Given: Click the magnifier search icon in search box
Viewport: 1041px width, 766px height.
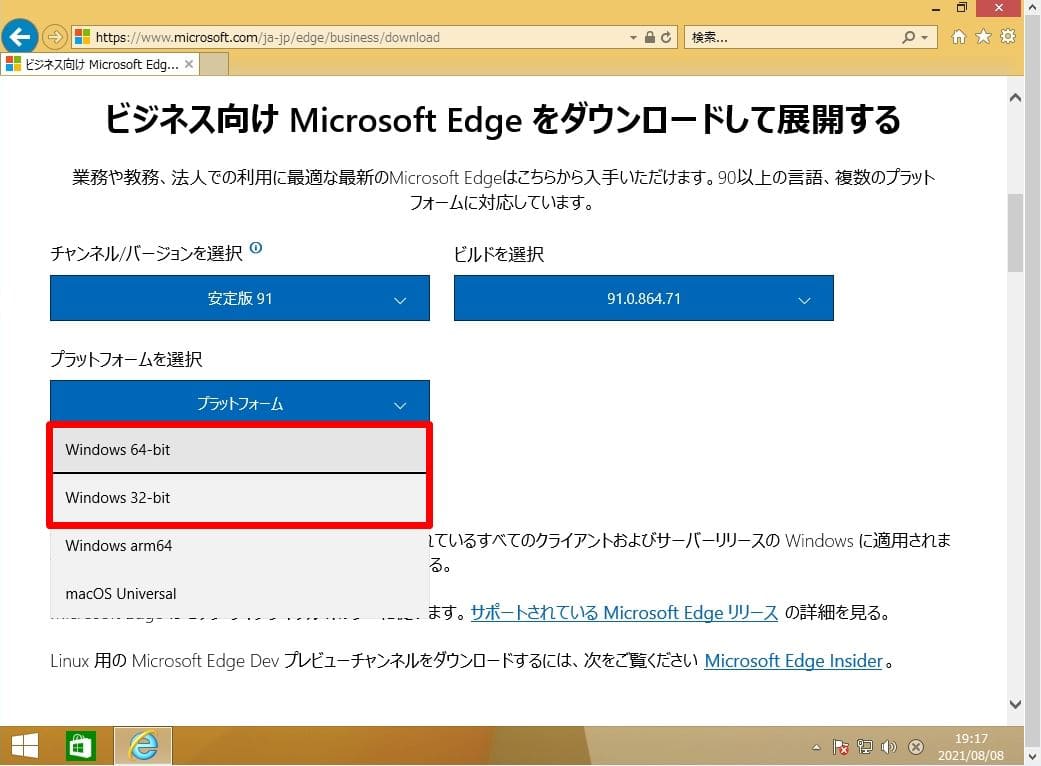Looking at the screenshot, I should click(x=908, y=37).
